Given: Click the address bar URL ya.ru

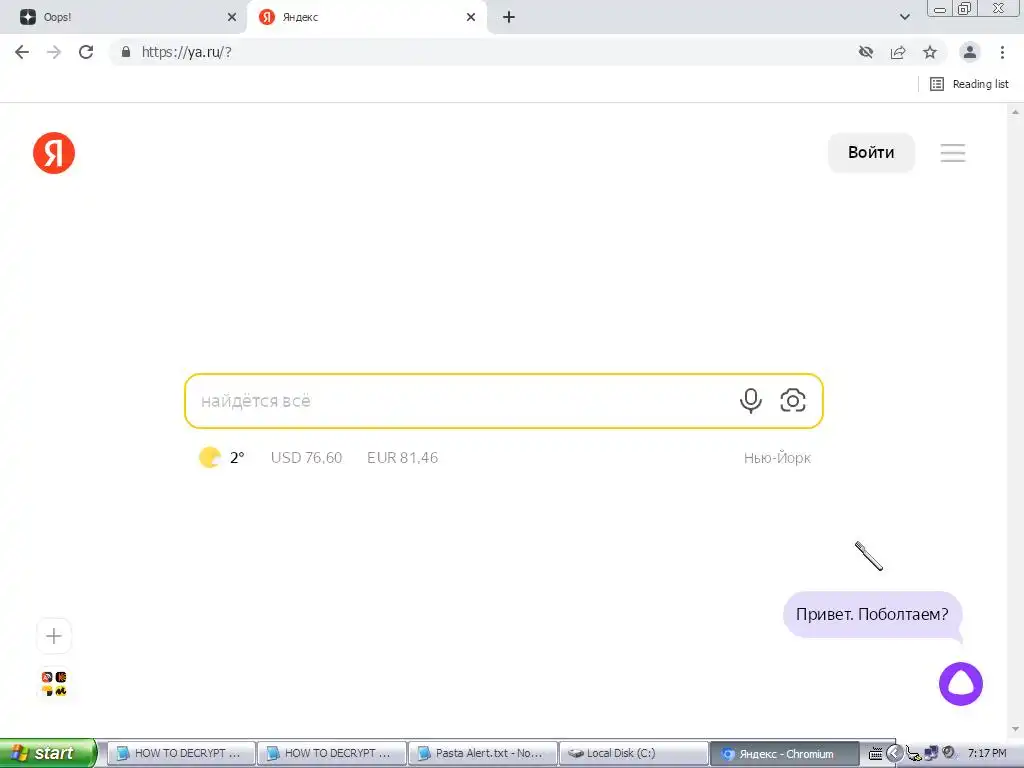Looking at the screenshot, I should (x=187, y=52).
